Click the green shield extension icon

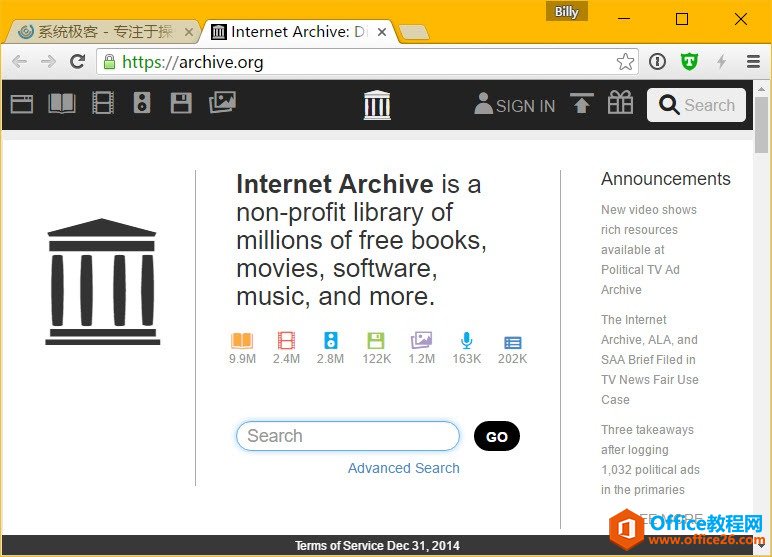(x=689, y=62)
